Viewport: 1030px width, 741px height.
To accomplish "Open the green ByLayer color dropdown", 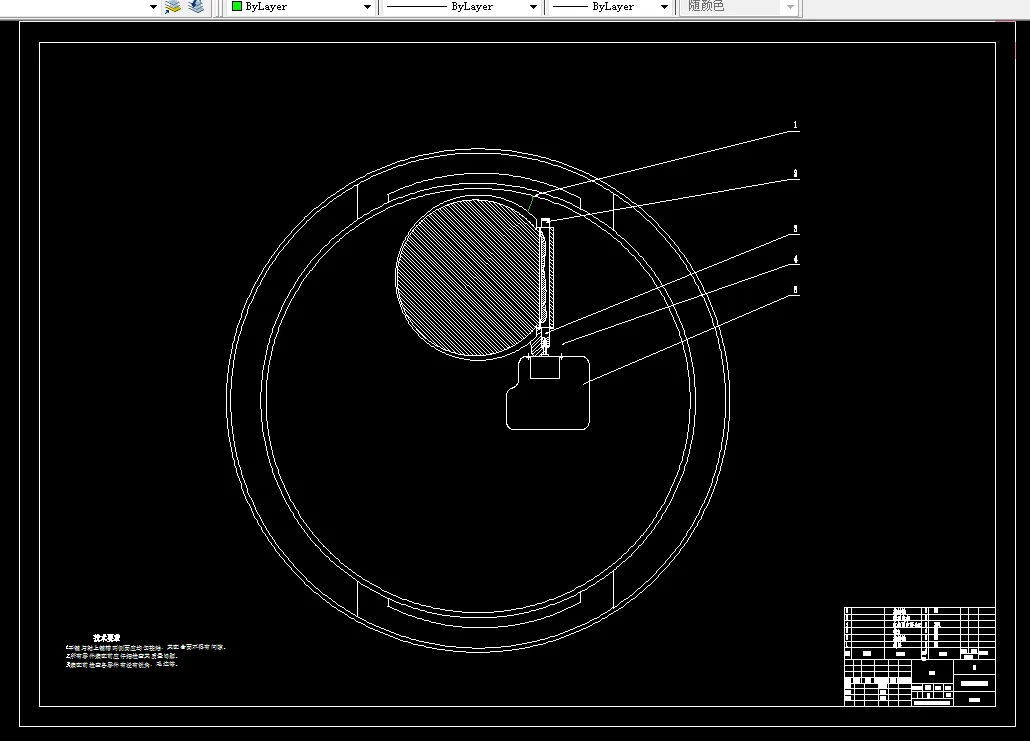I will [x=301, y=7].
